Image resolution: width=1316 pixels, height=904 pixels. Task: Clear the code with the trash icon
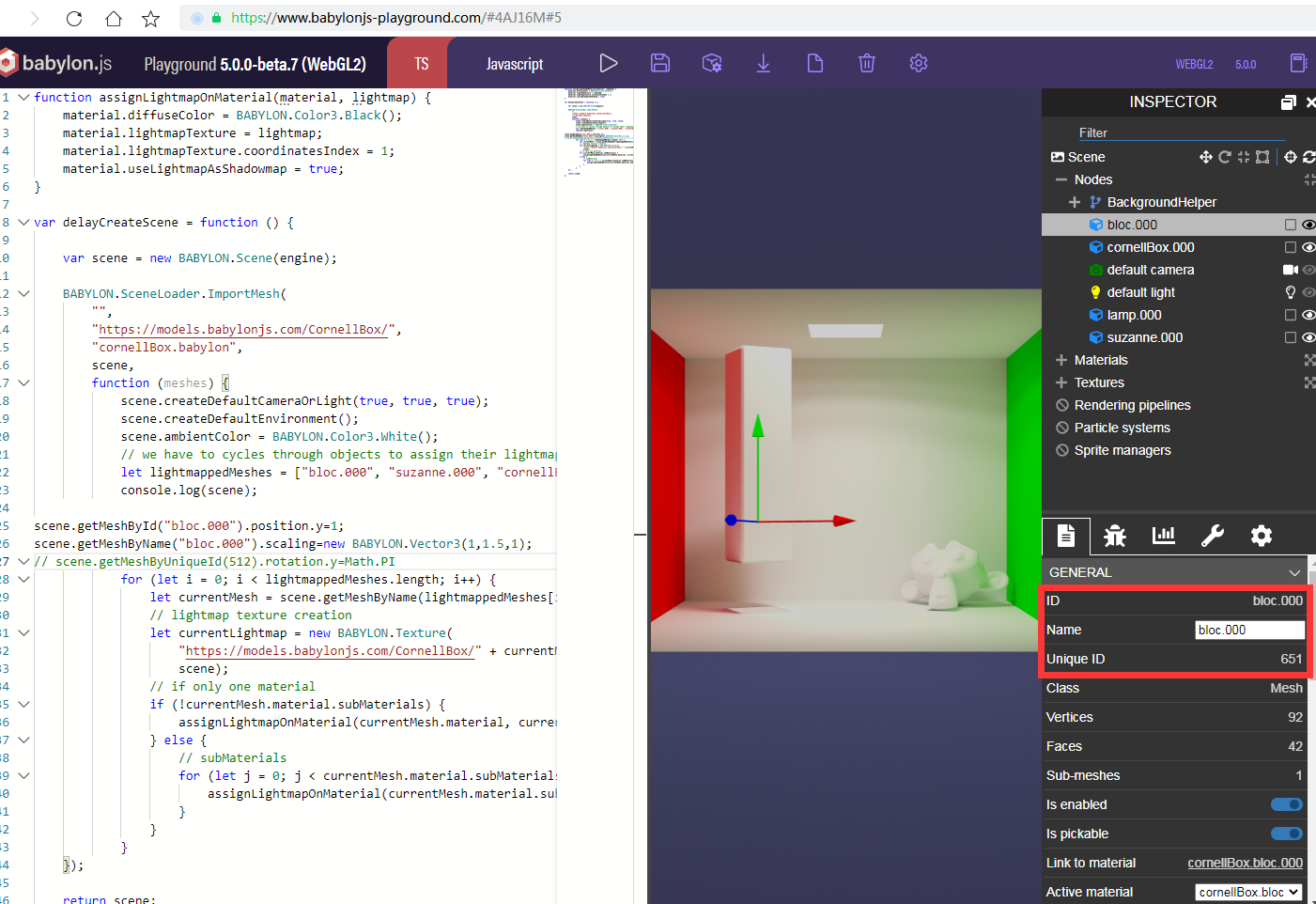(x=866, y=62)
